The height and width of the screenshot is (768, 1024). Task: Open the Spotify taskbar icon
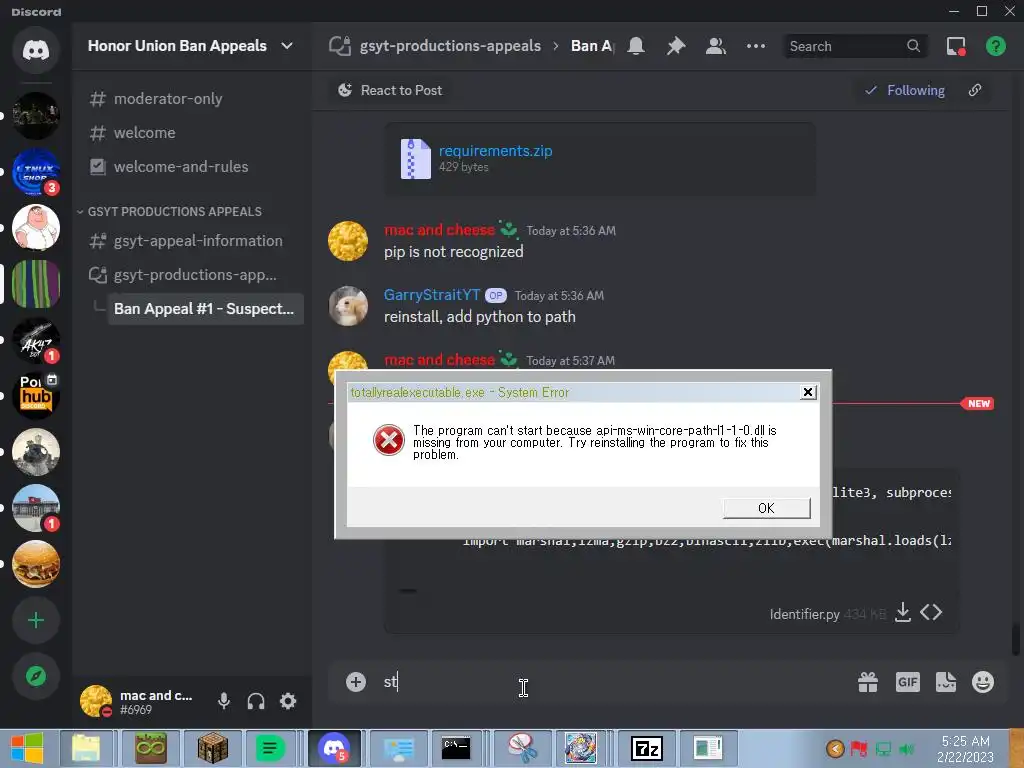click(270, 748)
